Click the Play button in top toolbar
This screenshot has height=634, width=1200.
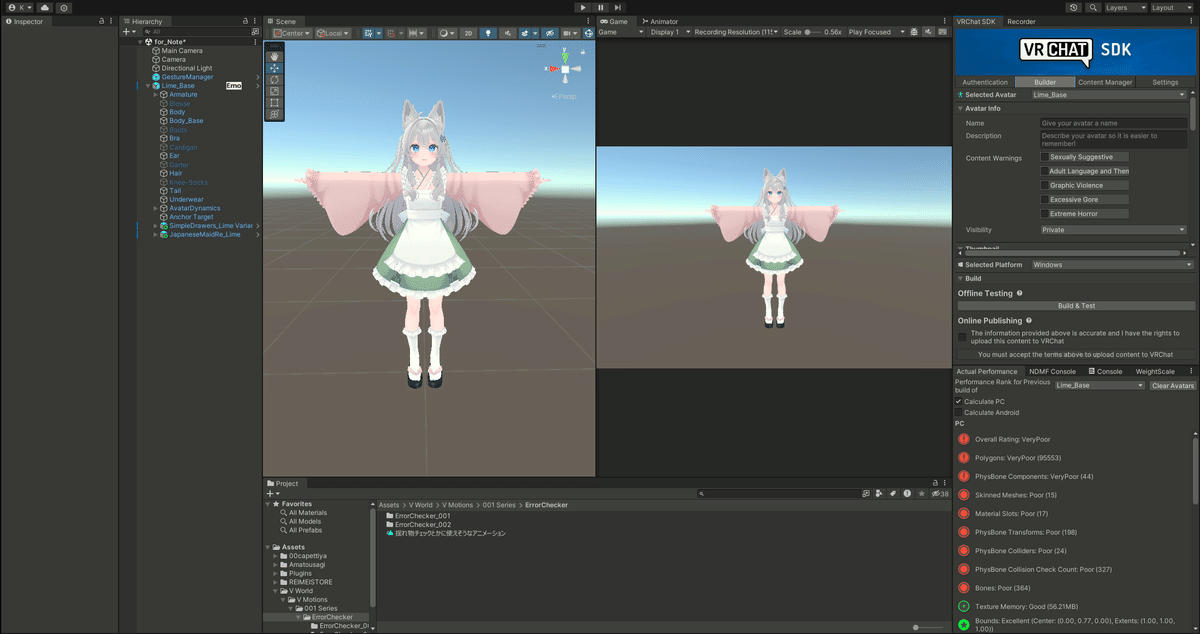584,7
